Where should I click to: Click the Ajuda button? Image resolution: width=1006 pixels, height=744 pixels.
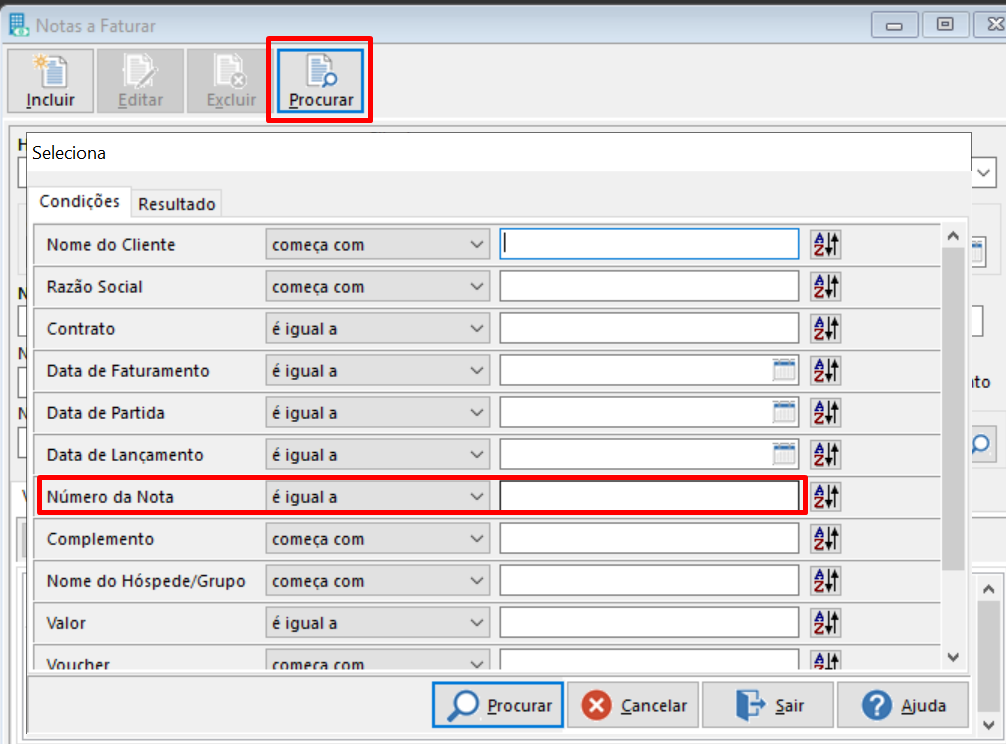(x=903, y=705)
